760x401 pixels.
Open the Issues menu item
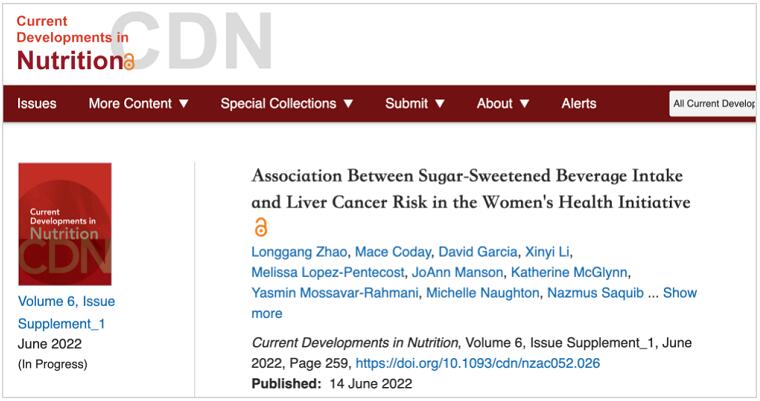[37, 103]
